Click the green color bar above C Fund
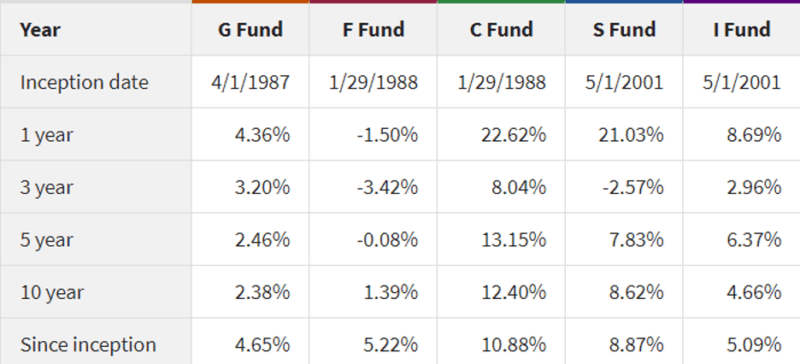800x364 pixels. coord(502,2)
